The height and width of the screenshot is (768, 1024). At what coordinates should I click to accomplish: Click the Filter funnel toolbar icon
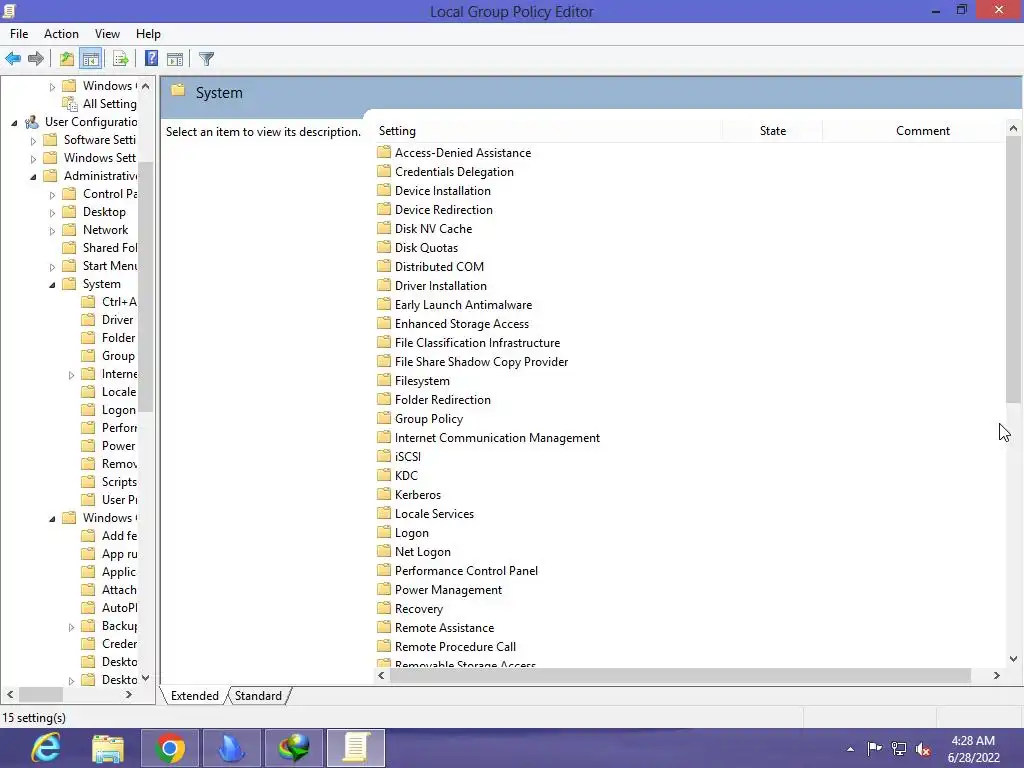[206, 59]
